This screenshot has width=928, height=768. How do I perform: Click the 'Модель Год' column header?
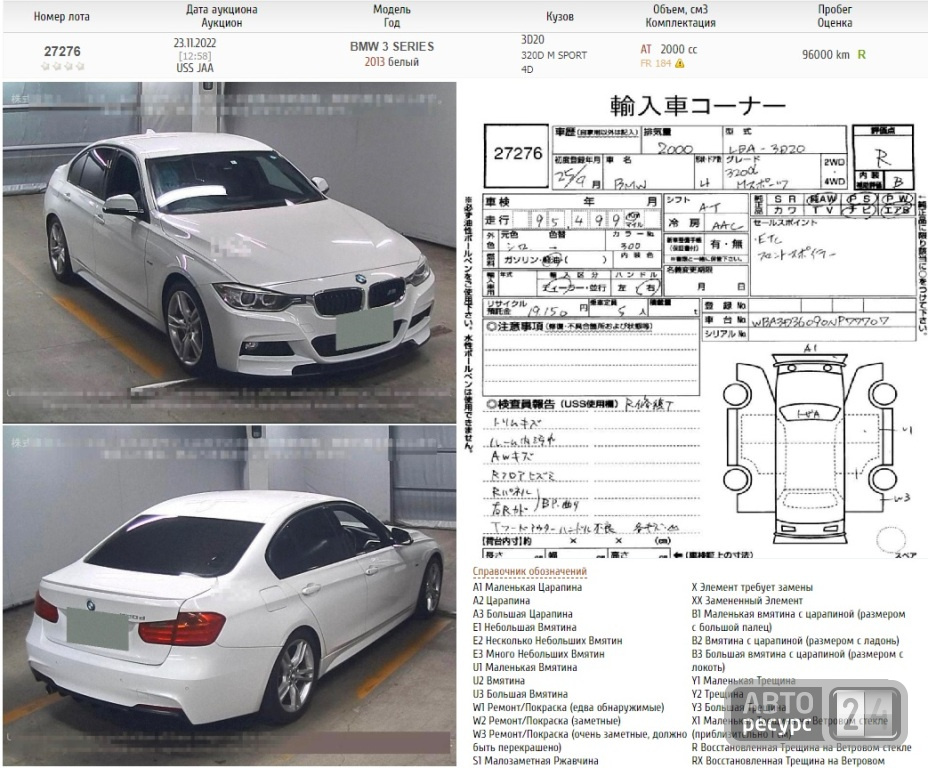tap(392, 17)
